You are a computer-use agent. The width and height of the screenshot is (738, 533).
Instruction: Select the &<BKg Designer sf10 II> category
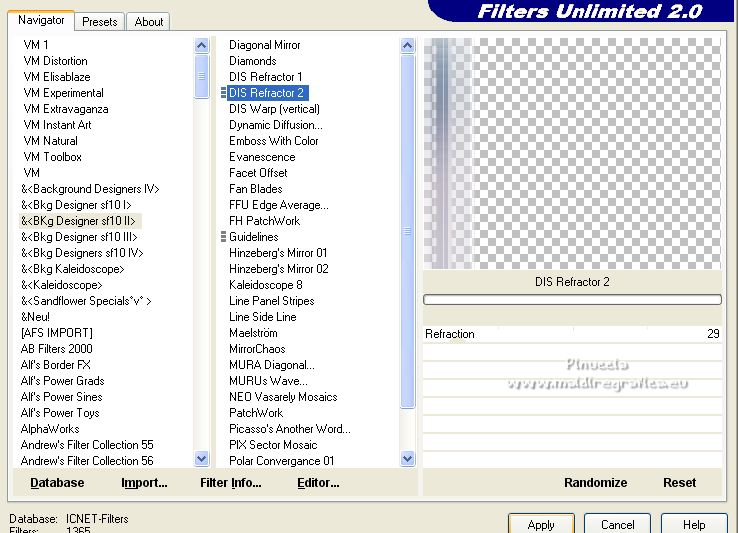[x=79, y=221]
